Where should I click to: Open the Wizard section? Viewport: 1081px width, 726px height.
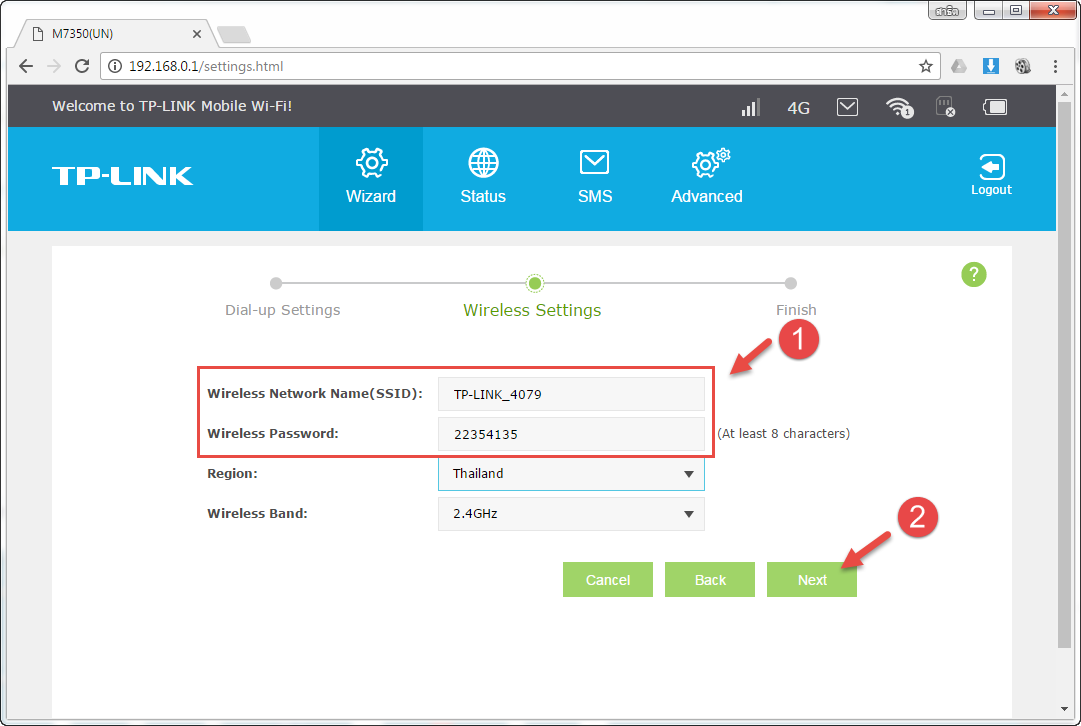(371, 178)
